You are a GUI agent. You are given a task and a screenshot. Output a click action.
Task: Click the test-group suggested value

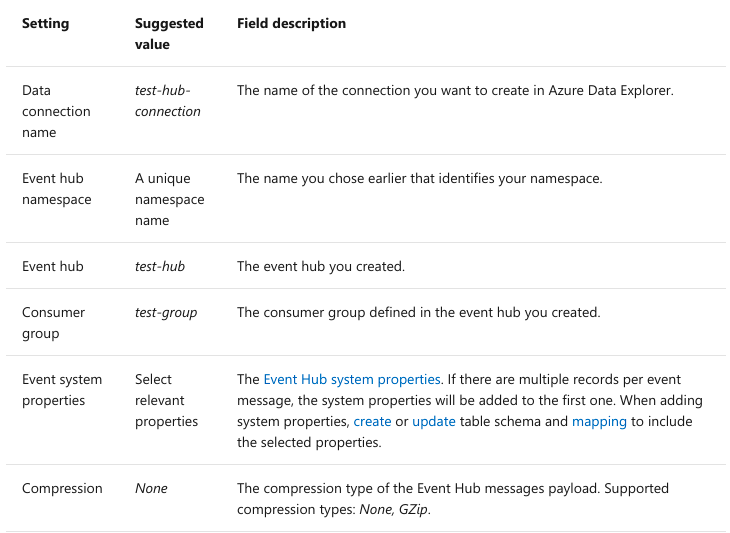point(166,313)
